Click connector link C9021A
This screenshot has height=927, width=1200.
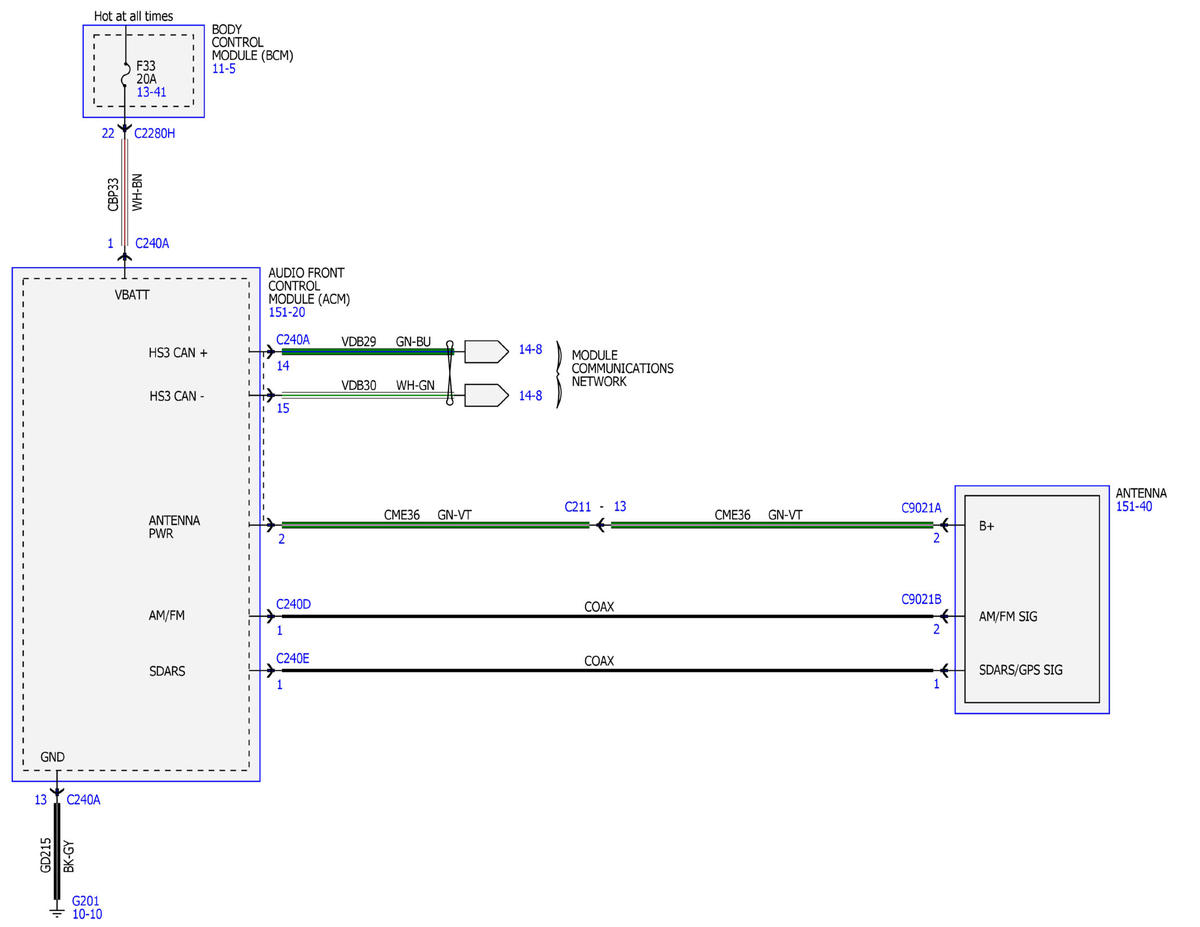[921, 507]
